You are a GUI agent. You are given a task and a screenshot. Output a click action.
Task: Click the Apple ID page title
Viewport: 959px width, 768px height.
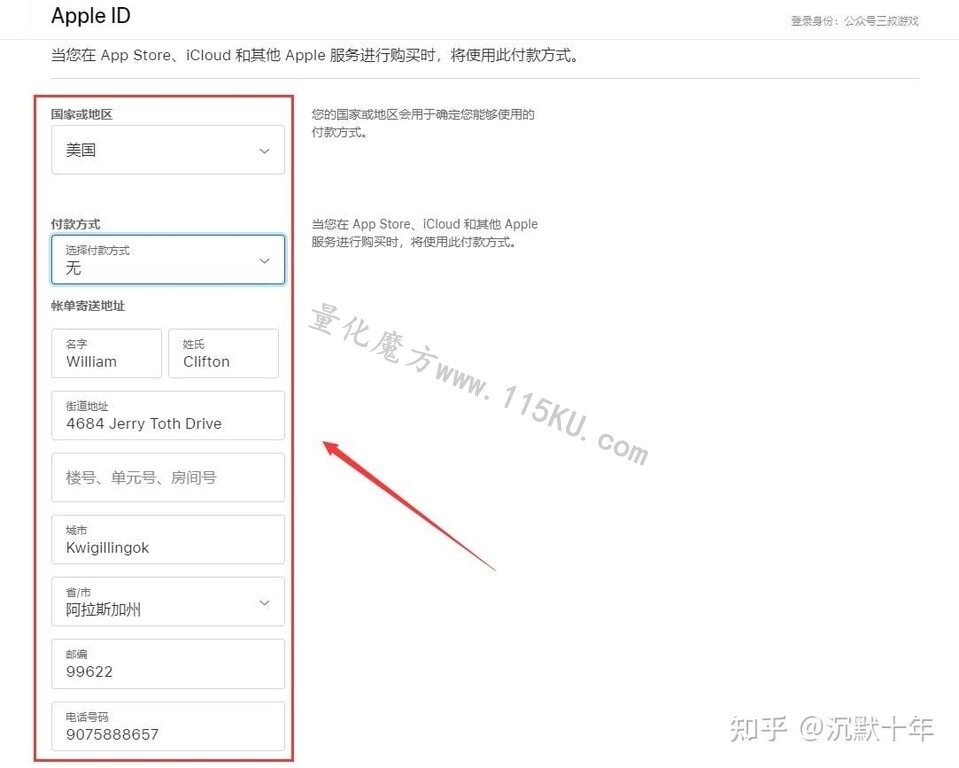(x=91, y=16)
